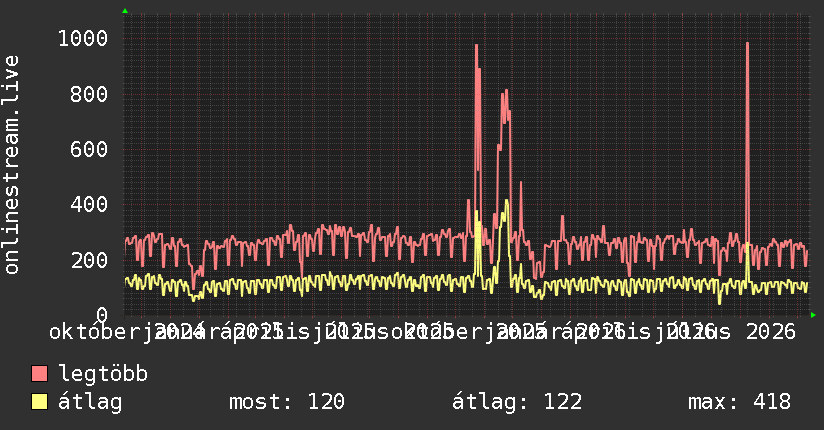Click the yellow átlag legend swatch

tap(39, 402)
